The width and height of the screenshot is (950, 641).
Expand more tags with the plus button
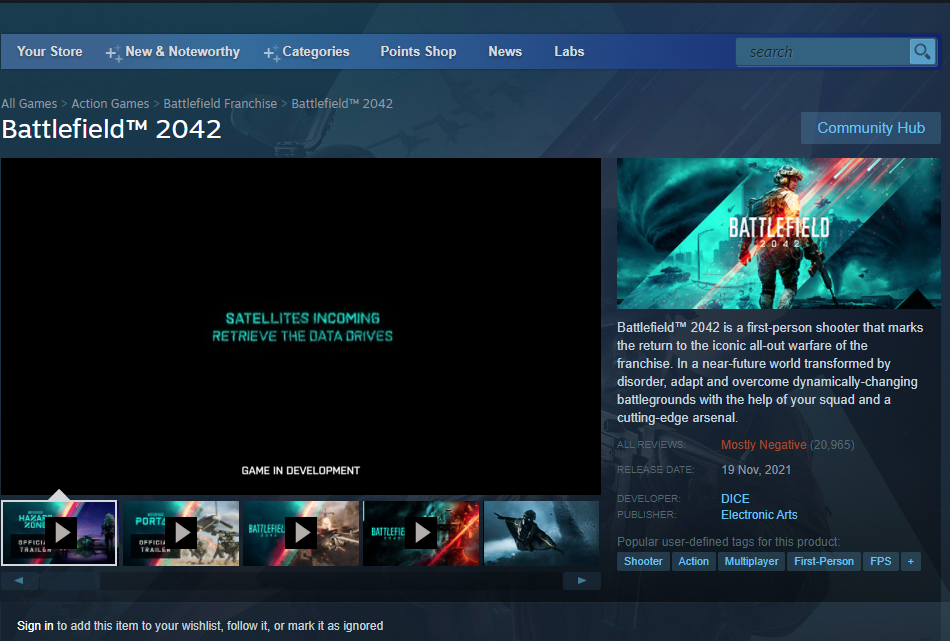coord(911,562)
